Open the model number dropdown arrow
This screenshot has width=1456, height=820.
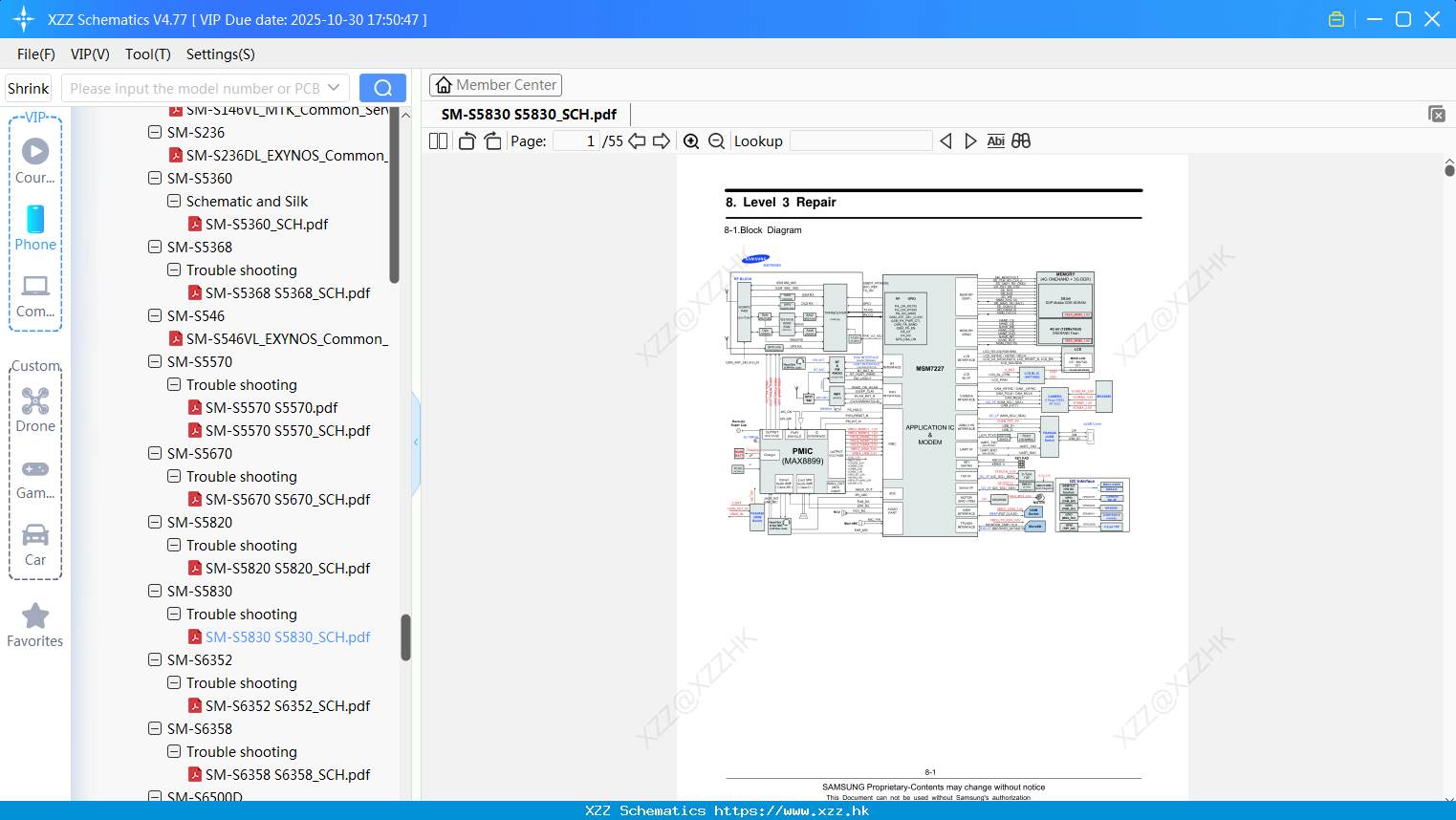click(x=334, y=88)
